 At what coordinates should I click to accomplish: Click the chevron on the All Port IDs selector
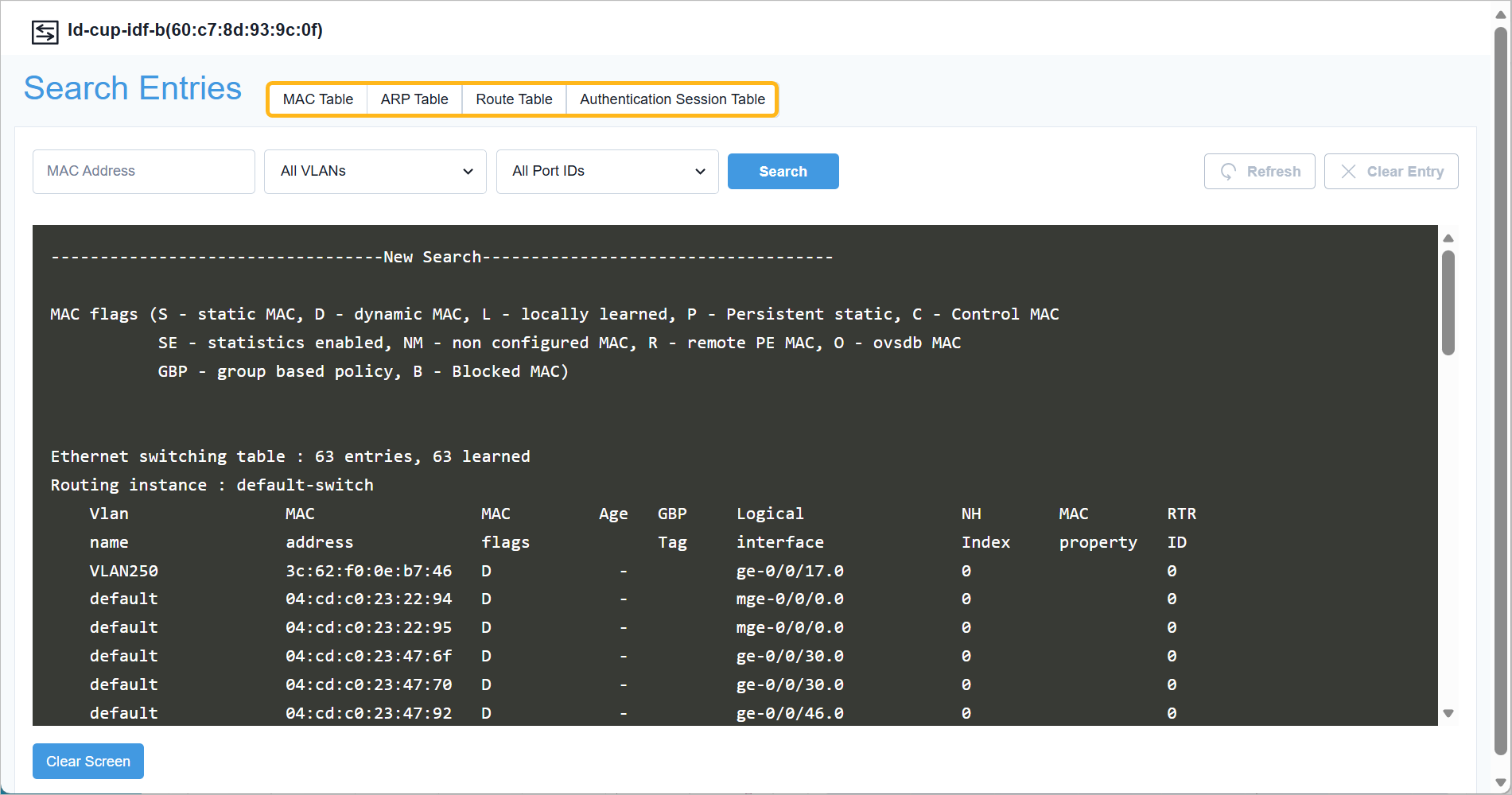(700, 171)
